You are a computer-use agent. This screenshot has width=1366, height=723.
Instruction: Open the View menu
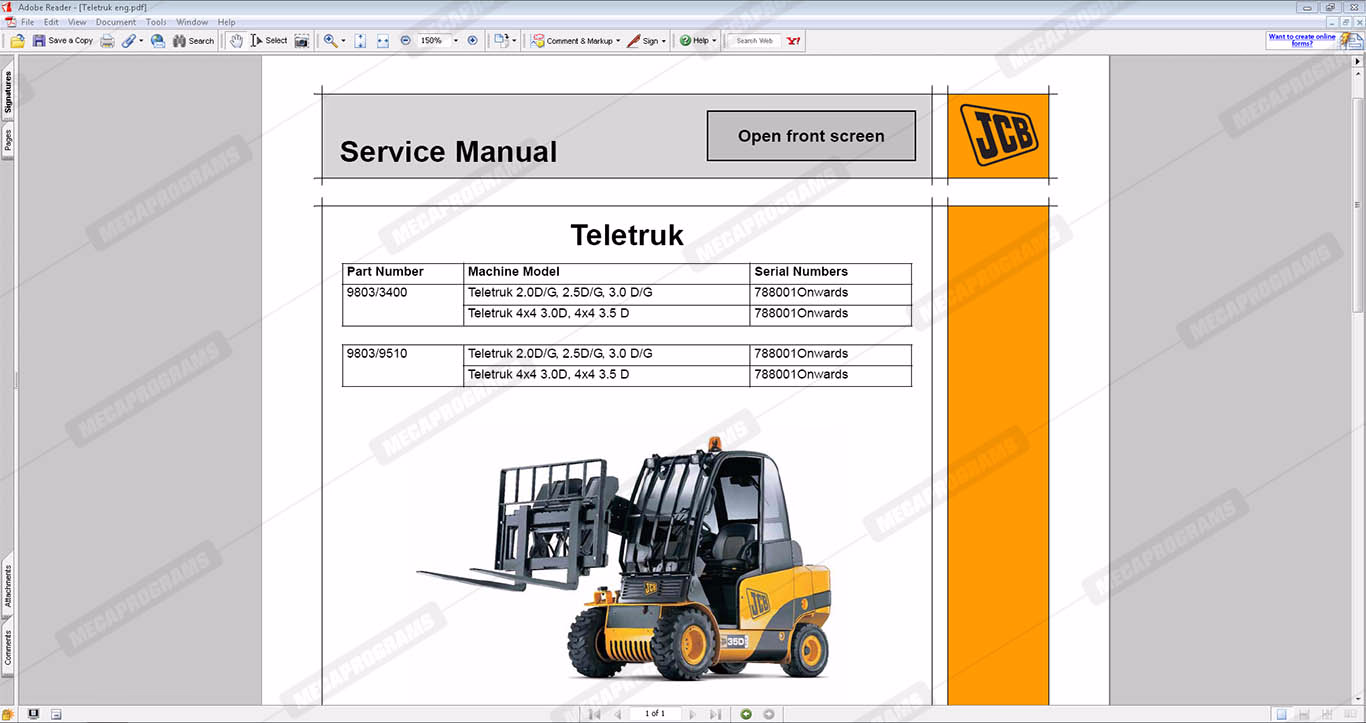tap(77, 22)
